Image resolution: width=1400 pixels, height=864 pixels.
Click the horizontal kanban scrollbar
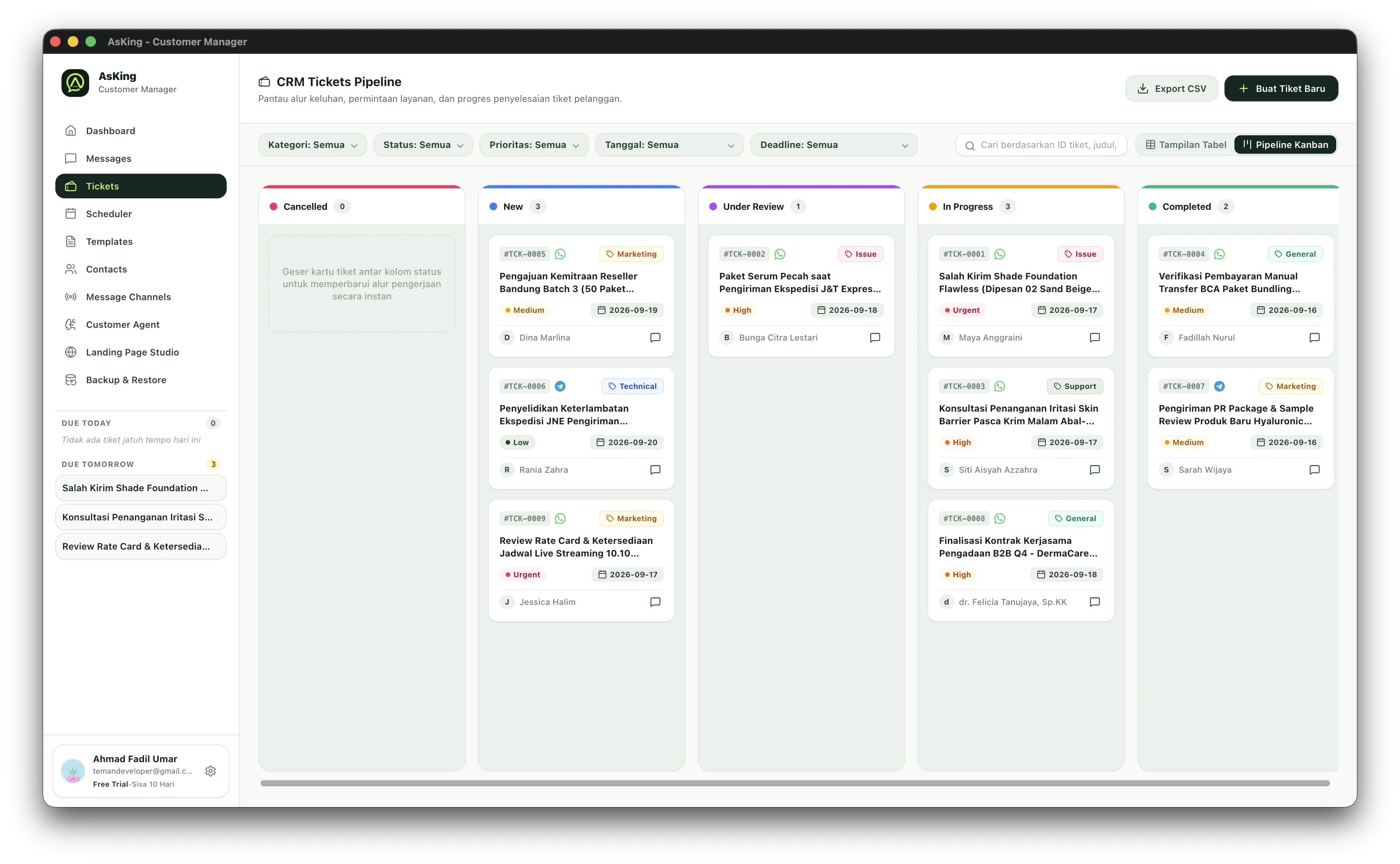point(795,783)
